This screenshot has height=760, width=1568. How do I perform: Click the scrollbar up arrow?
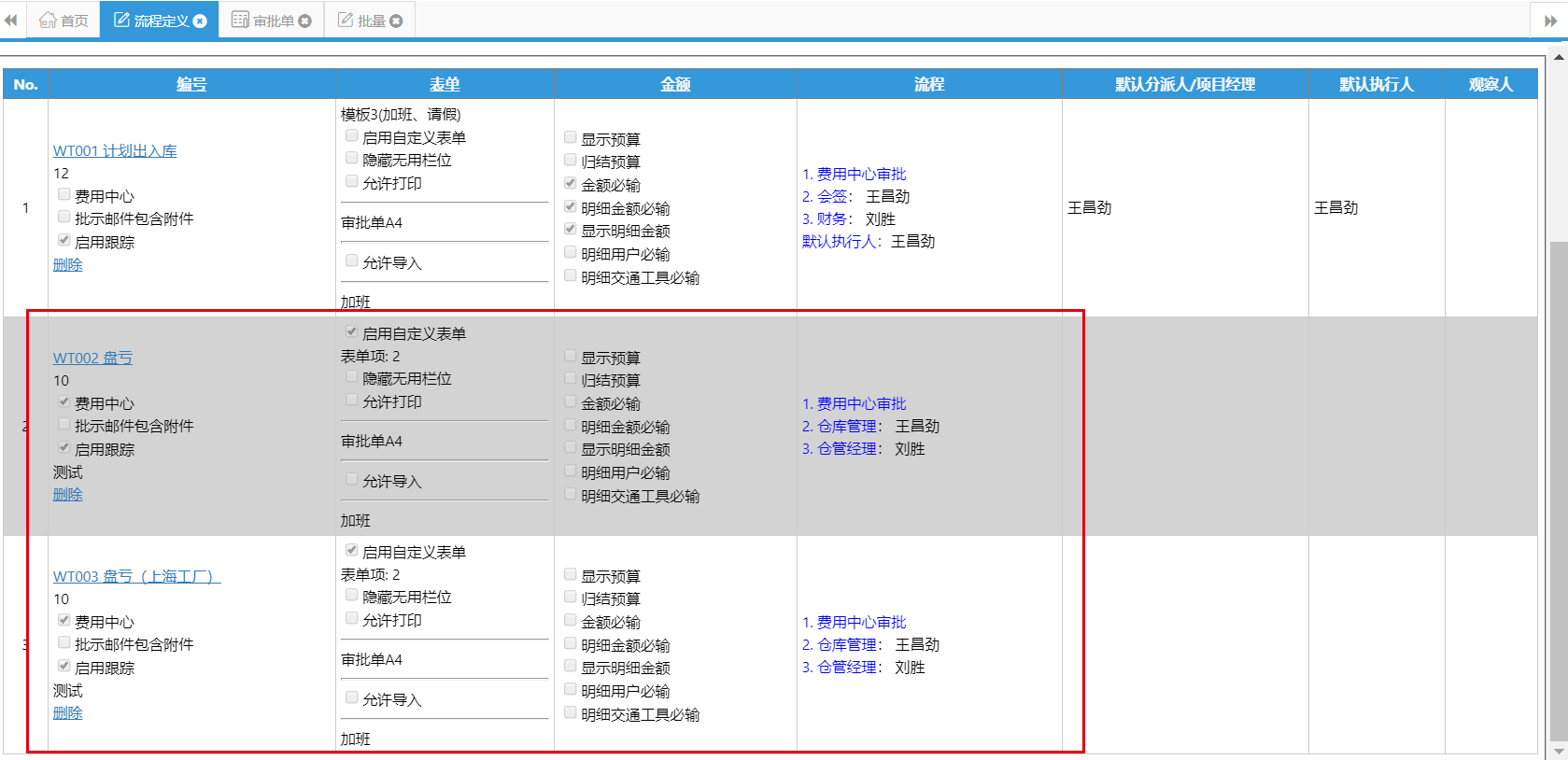[1558, 57]
